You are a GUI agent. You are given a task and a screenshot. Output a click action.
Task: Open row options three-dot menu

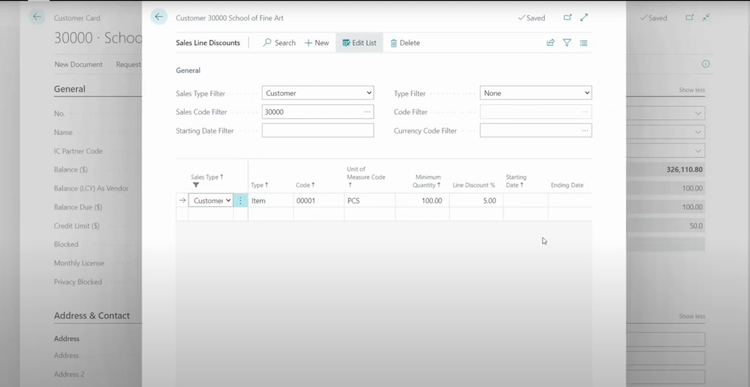click(241, 200)
